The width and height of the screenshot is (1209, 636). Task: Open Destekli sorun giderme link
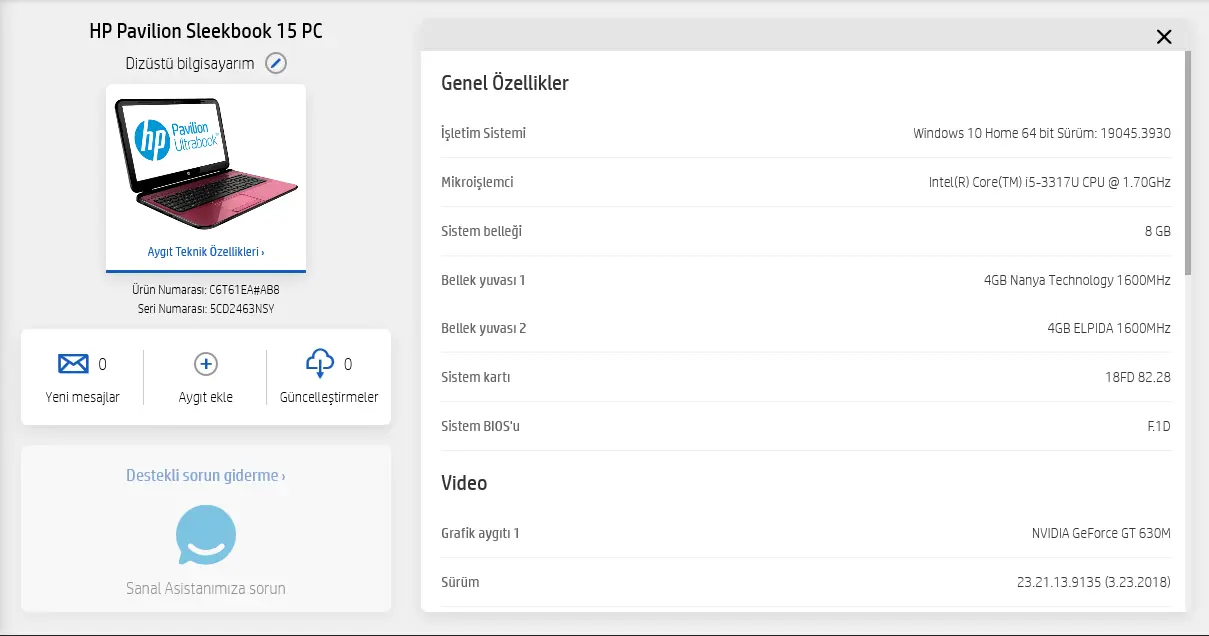(206, 476)
